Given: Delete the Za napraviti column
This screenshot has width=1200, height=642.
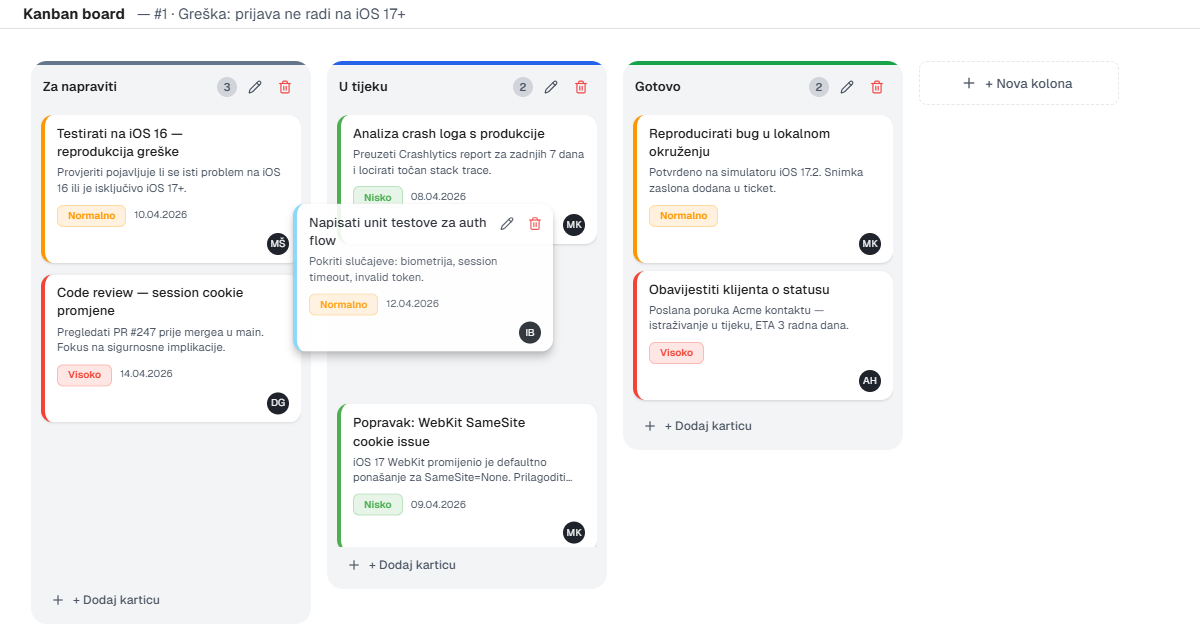Looking at the screenshot, I should click(x=285, y=87).
